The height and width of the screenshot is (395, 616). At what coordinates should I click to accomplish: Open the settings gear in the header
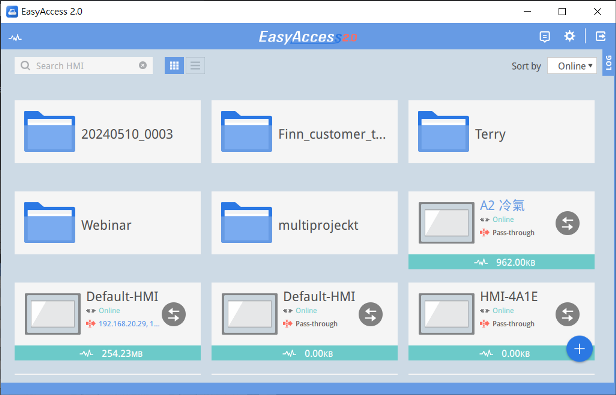tap(569, 36)
